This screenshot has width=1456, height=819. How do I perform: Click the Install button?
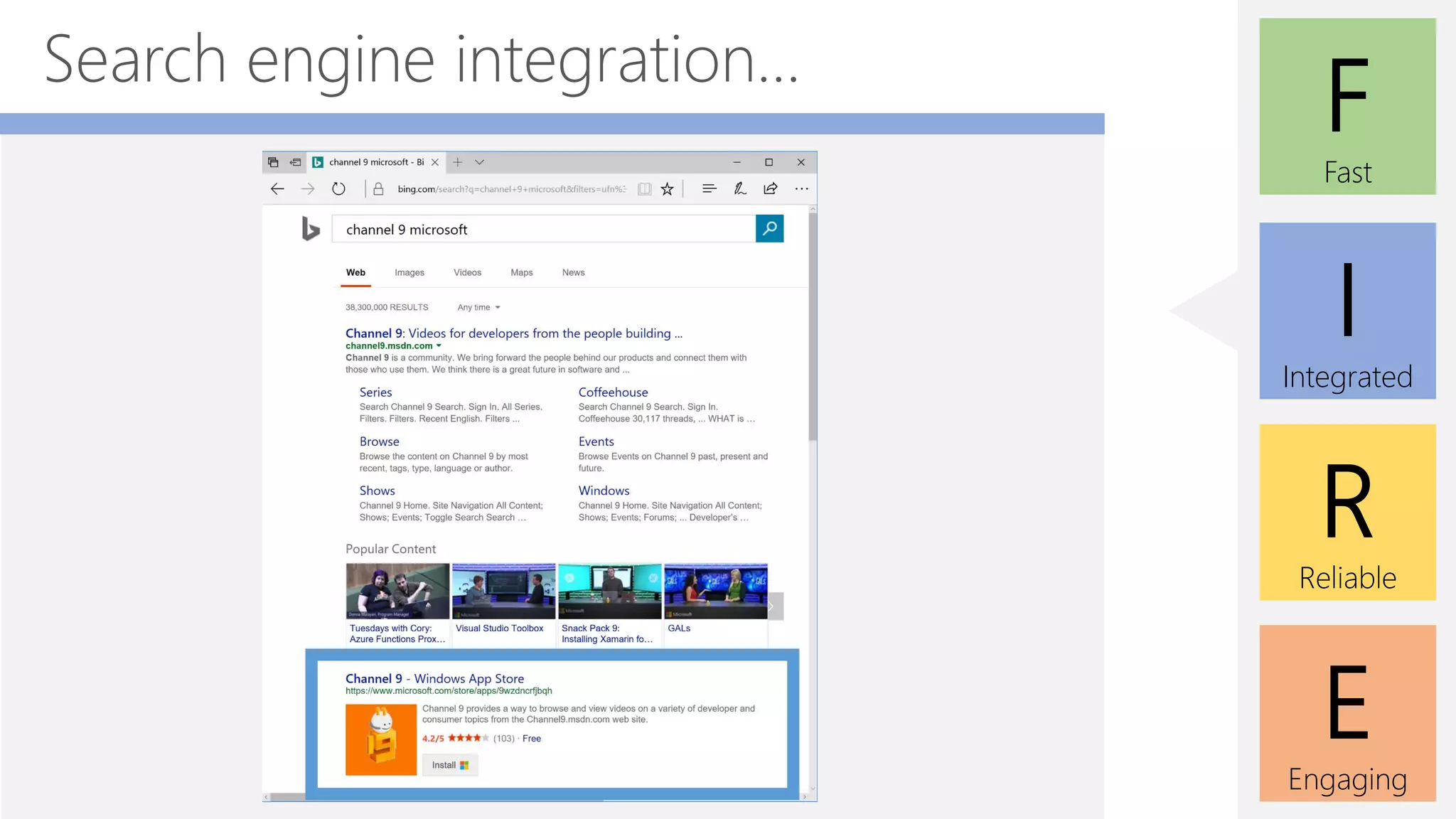(x=450, y=765)
